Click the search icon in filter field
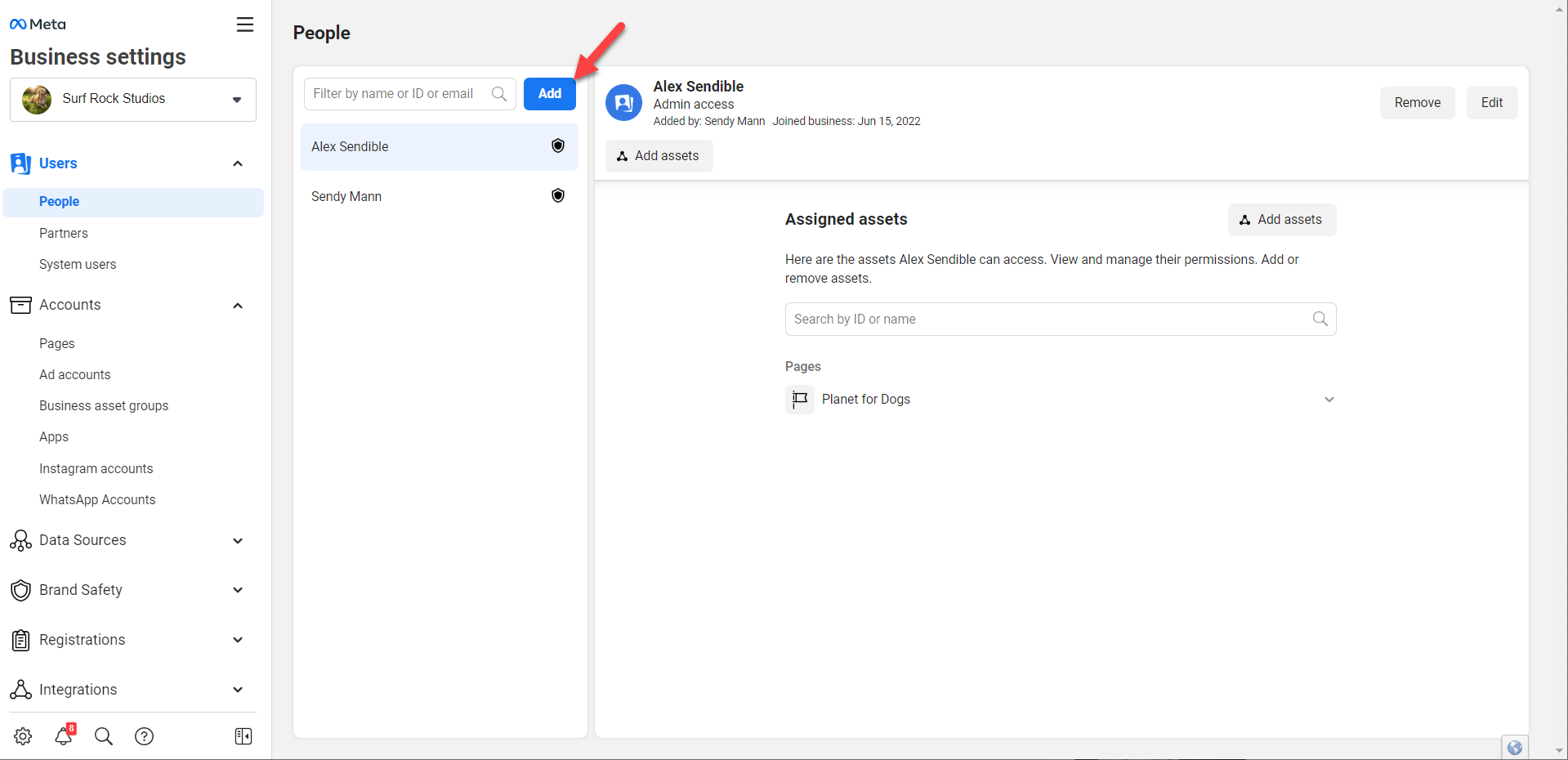This screenshot has width=1568, height=760. [x=498, y=94]
